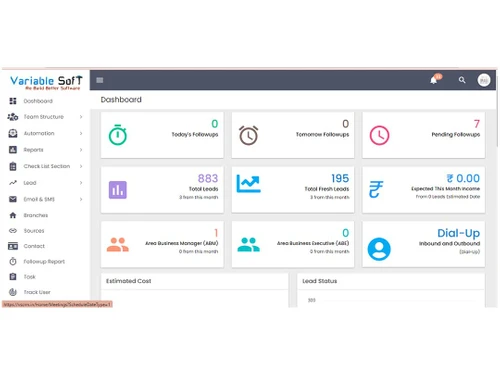Screen dimensions: 500x375
Task: Click the Track User icon in sidebar
Action: point(13,292)
